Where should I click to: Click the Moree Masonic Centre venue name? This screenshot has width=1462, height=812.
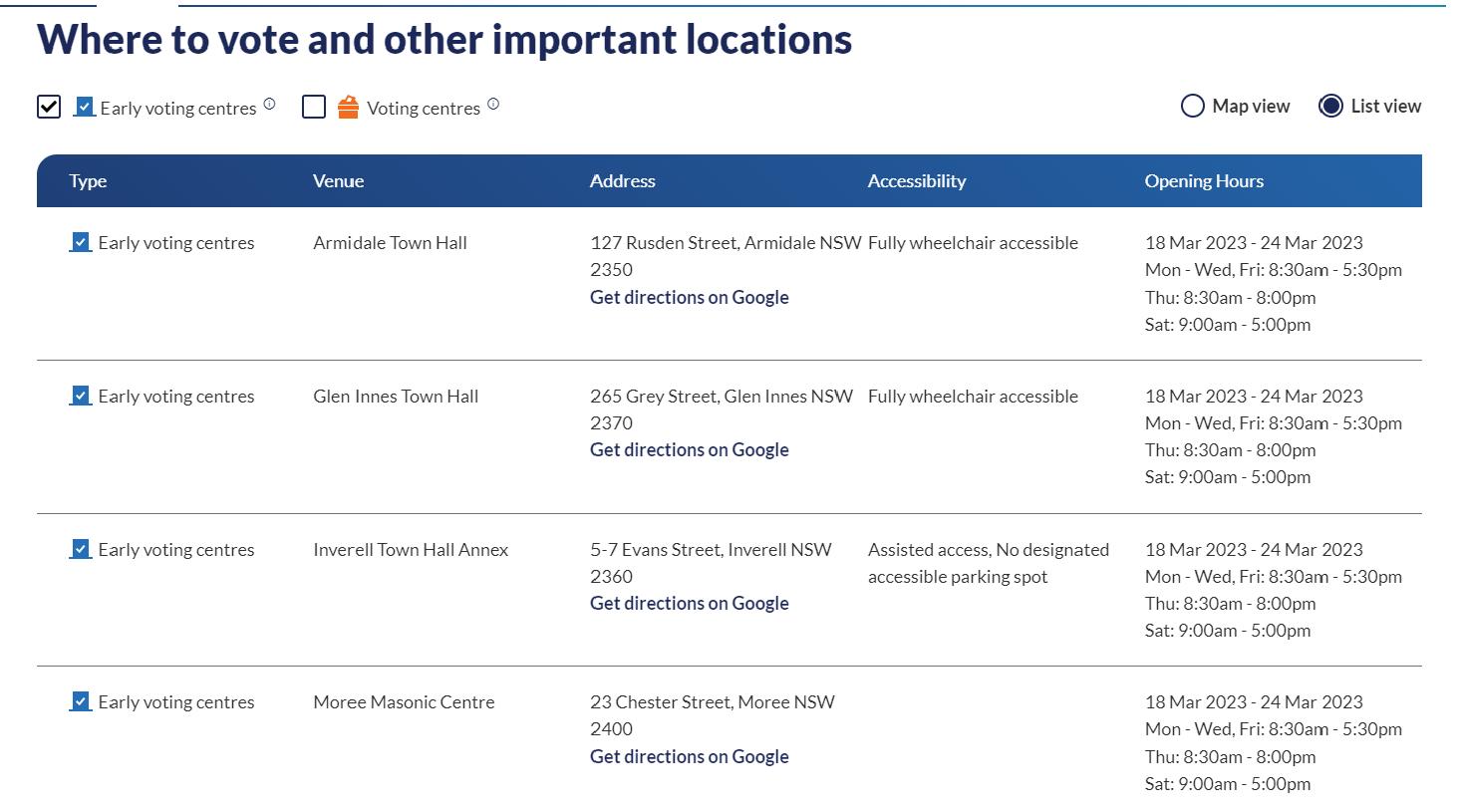tap(404, 701)
